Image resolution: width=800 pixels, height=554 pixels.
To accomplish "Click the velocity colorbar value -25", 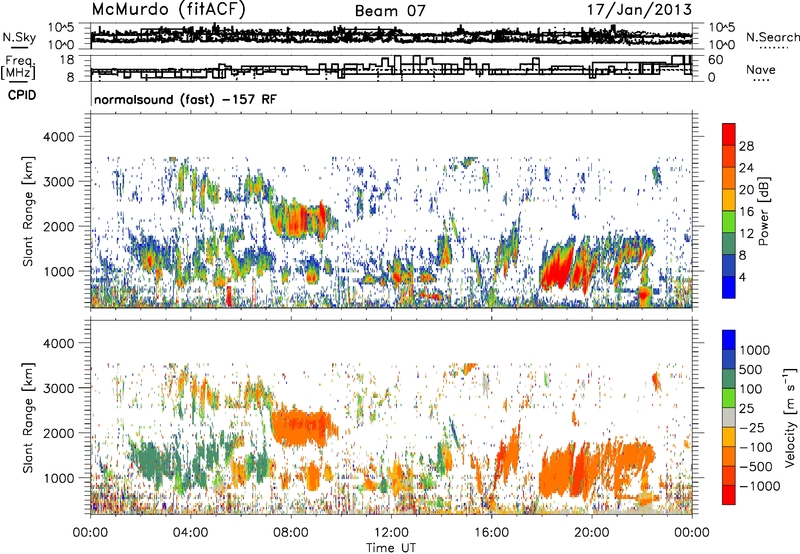I will pyautogui.click(x=752, y=427).
